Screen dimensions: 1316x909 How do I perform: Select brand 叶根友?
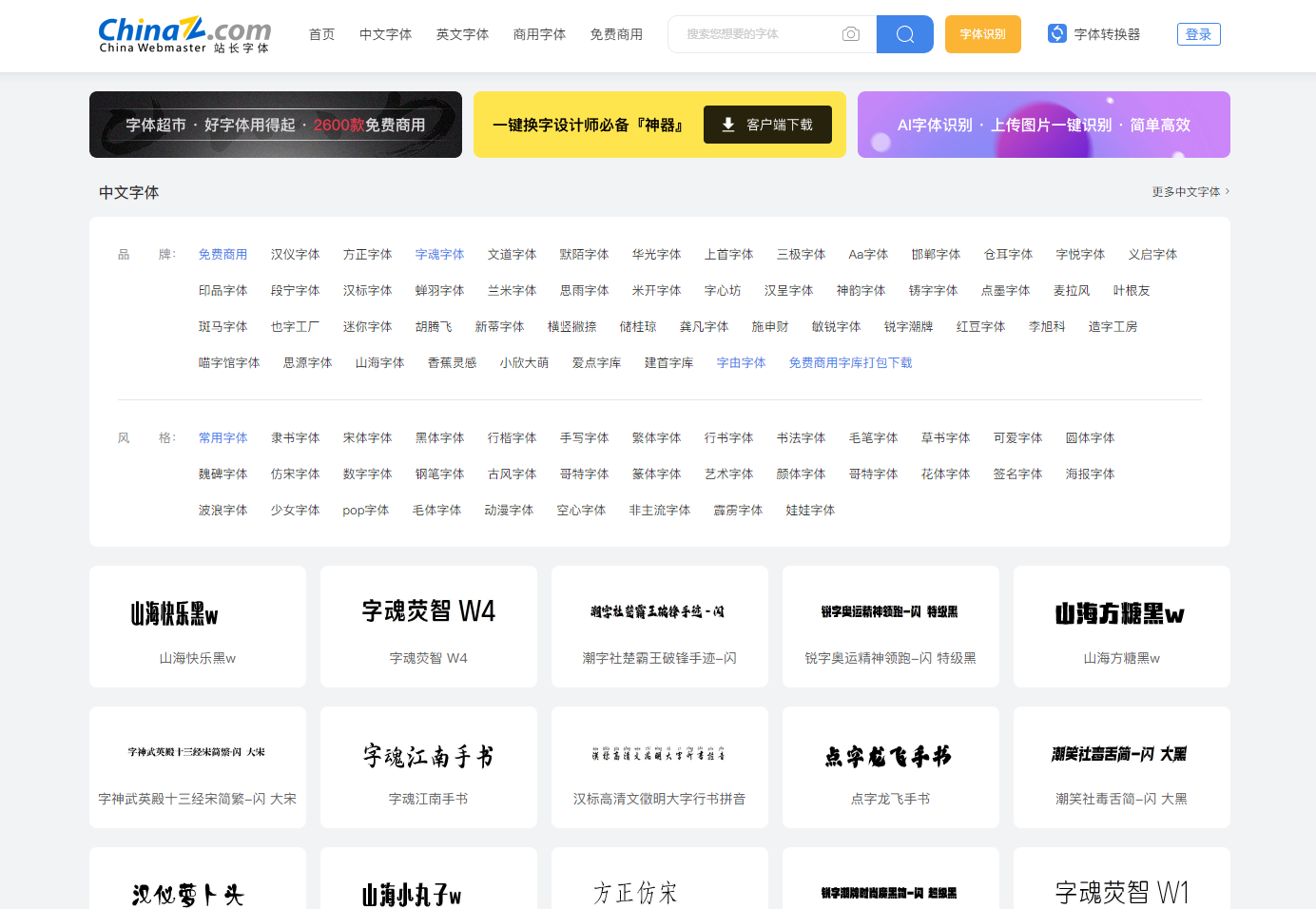1132,290
